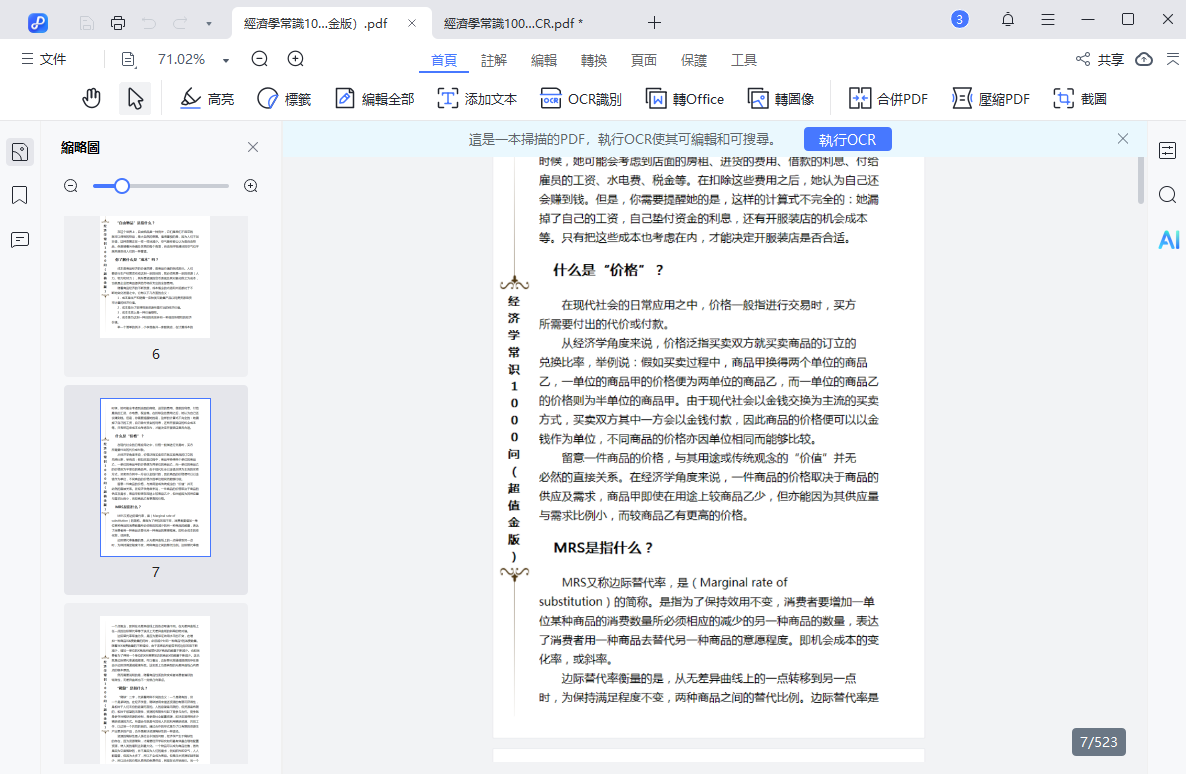The width and height of the screenshot is (1186, 774).
Task: Shrink thumbnails with minus magnifier icon
Action: [x=71, y=186]
